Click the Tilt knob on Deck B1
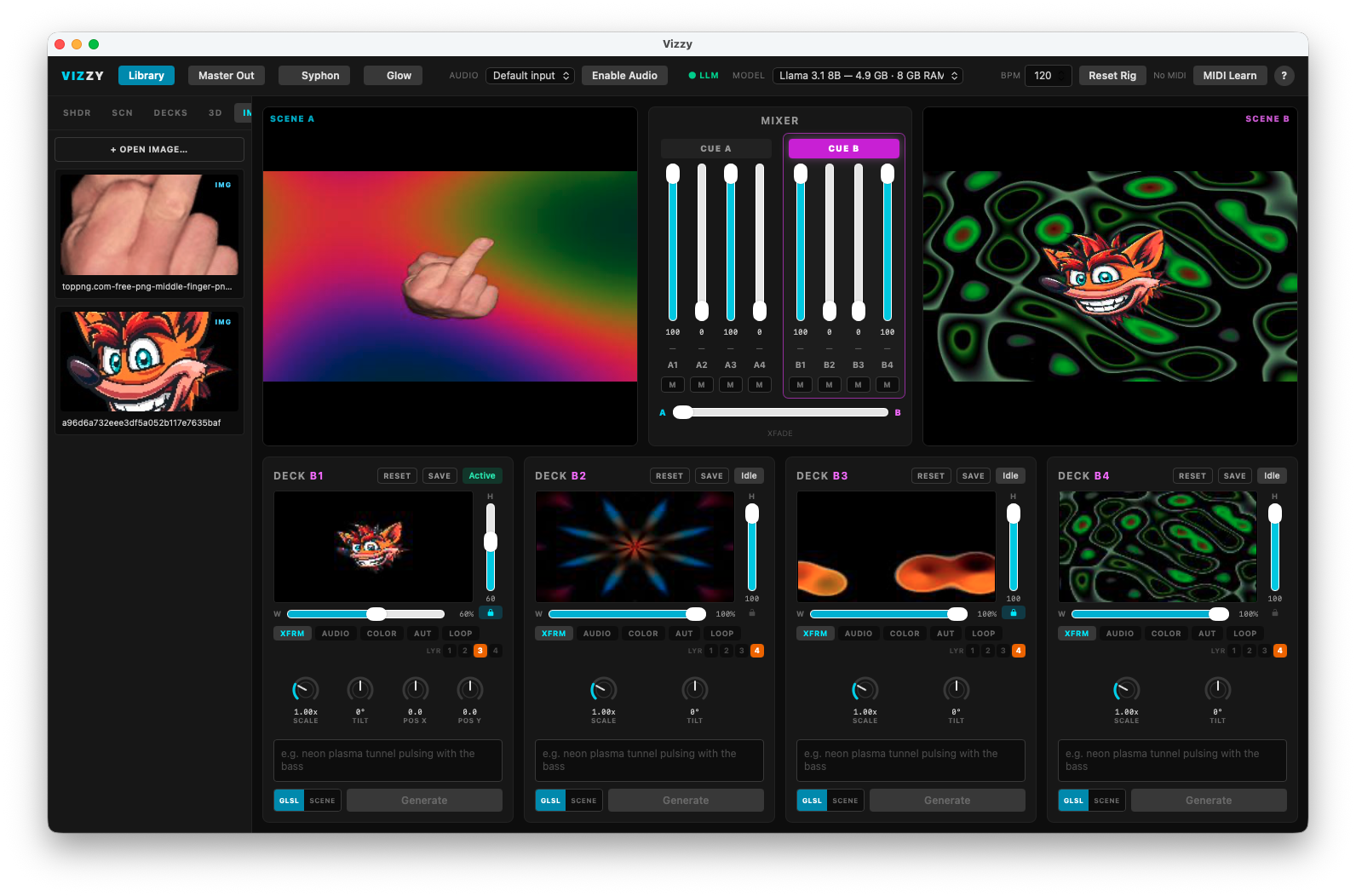The image size is (1356, 896). tap(360, 689)
